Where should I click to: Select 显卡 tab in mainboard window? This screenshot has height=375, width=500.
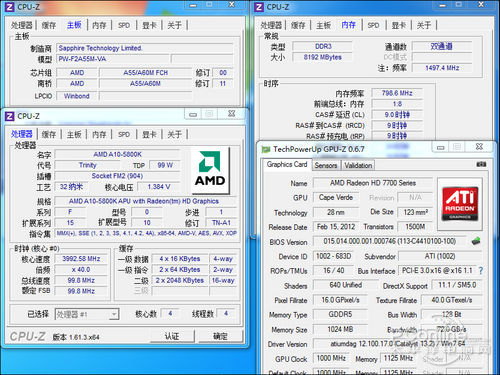149,25
